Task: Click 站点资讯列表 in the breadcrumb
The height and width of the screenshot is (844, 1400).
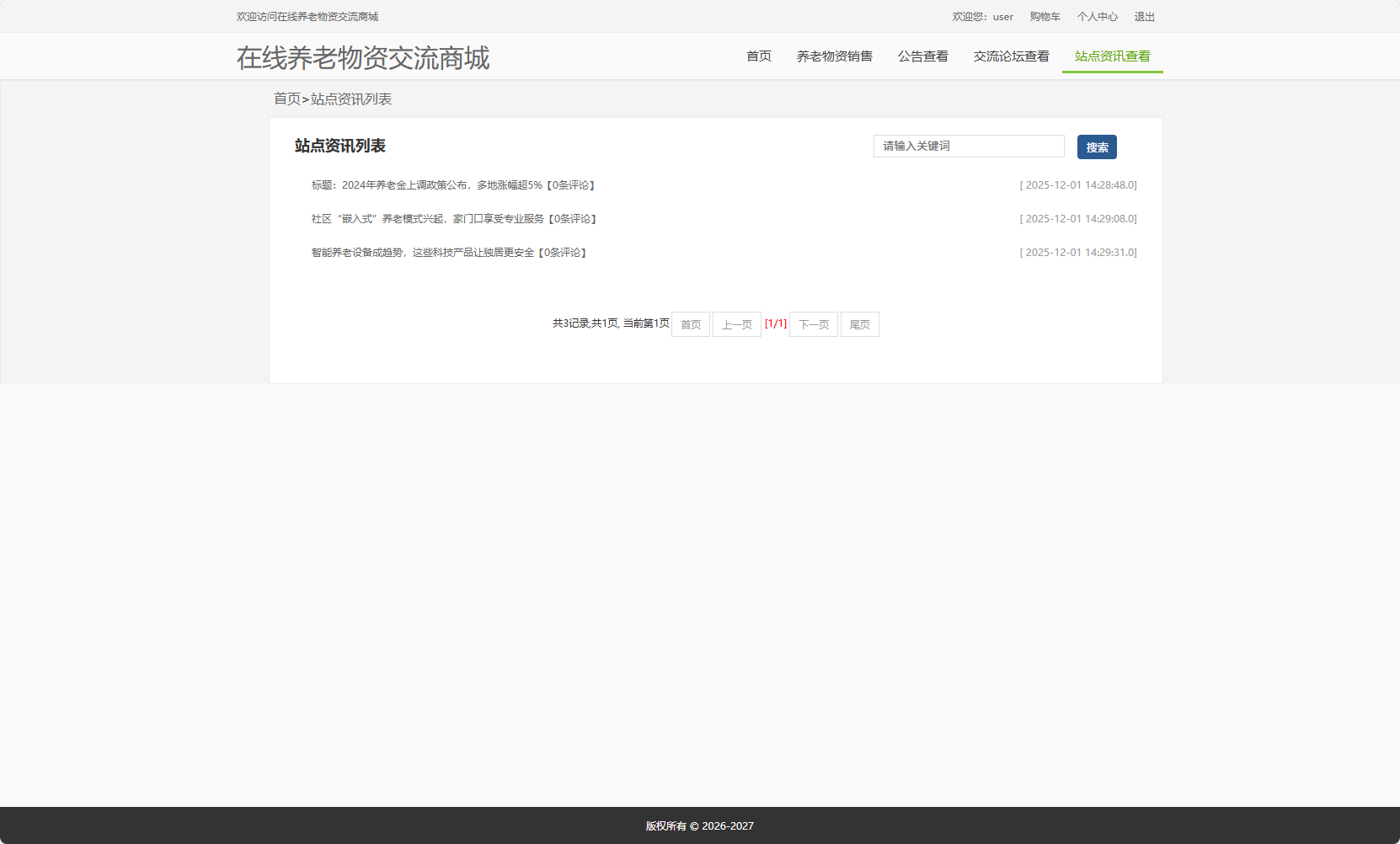Action: pyautogui.click(x=351, y=99)
